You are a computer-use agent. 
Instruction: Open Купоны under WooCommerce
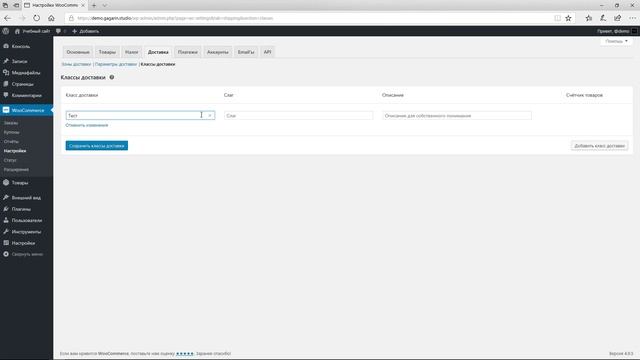pos(11,132)
